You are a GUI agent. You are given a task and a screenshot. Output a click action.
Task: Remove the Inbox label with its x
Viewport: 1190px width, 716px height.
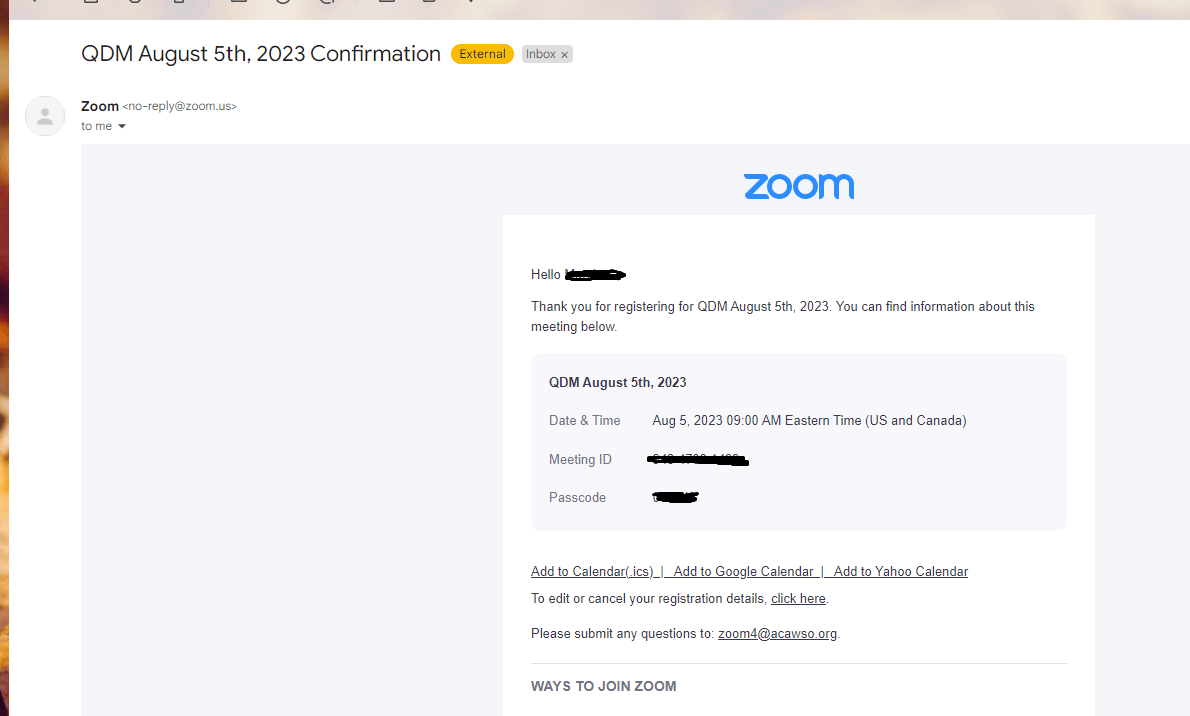(x=565, y=55)
